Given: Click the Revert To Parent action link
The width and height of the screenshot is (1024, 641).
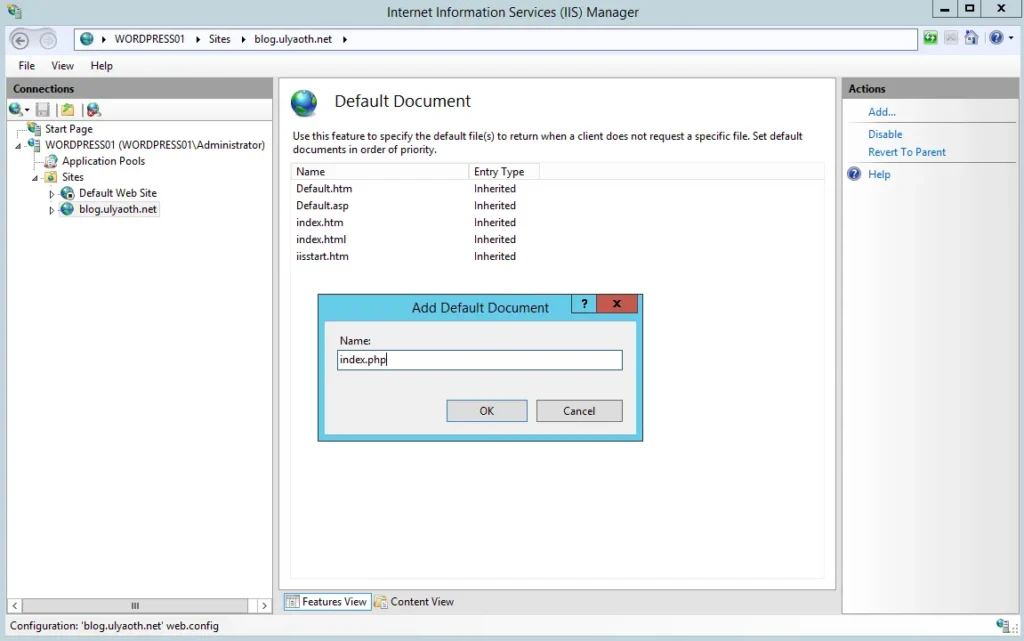Looking at the screenshot, I should (x=906, y=152).
